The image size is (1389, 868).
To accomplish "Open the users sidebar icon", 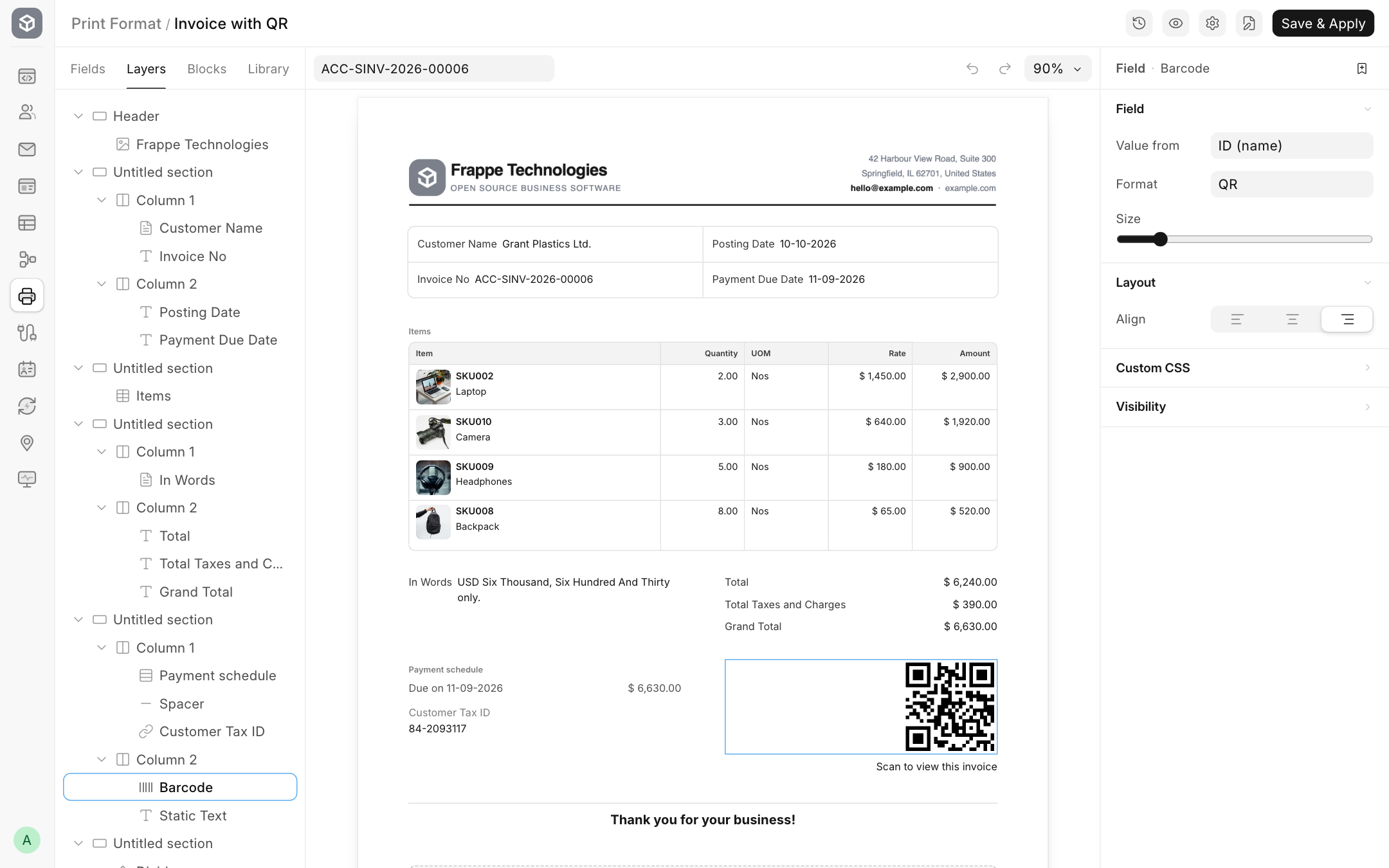I will coord(27,113).
